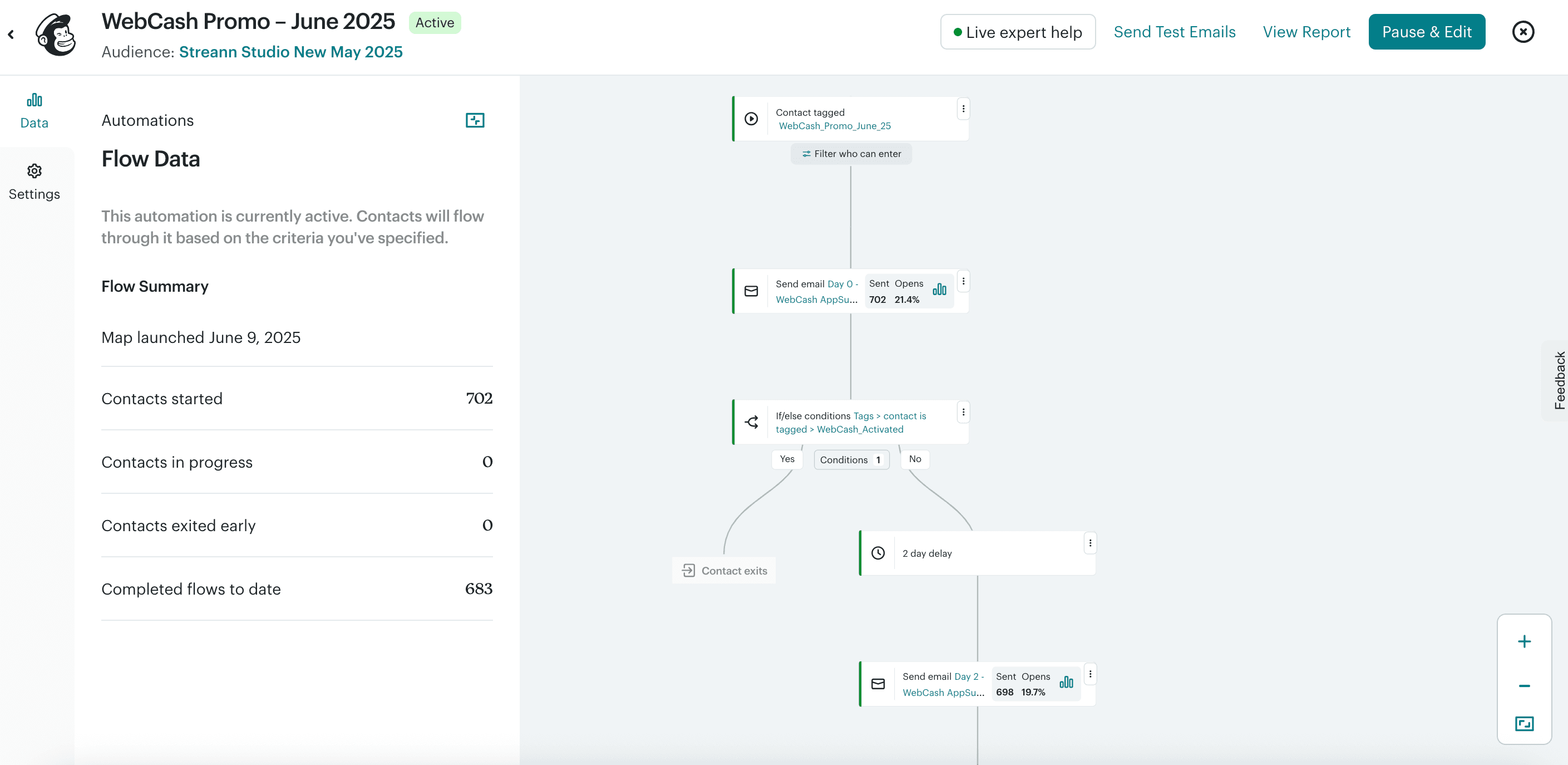Click the Contacts in progress row label
This screenshot has height=765, width=1568.
[176, 462]
